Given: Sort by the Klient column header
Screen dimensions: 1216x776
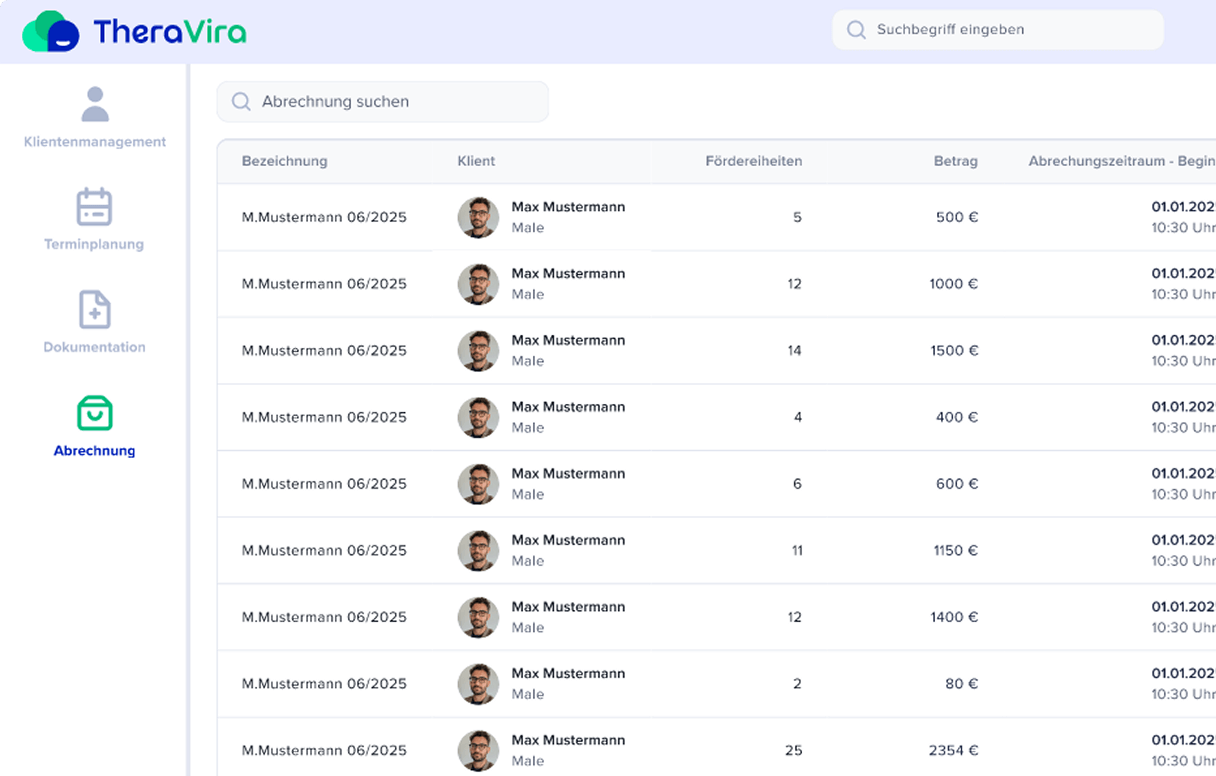Looking at the screenshot, I should pos(476,161).
